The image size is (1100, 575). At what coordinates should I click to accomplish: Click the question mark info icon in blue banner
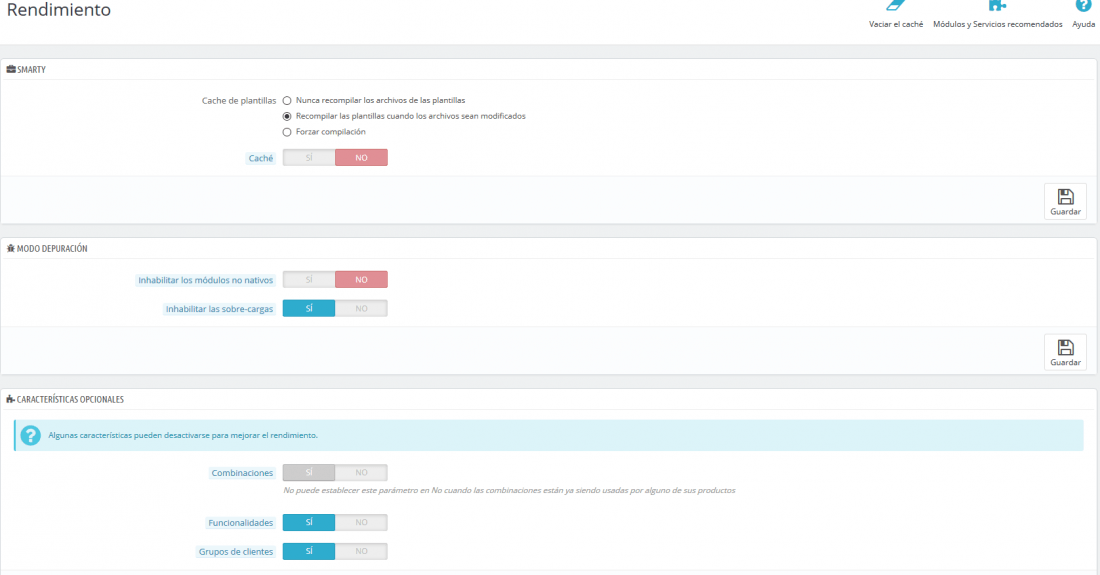30,435
